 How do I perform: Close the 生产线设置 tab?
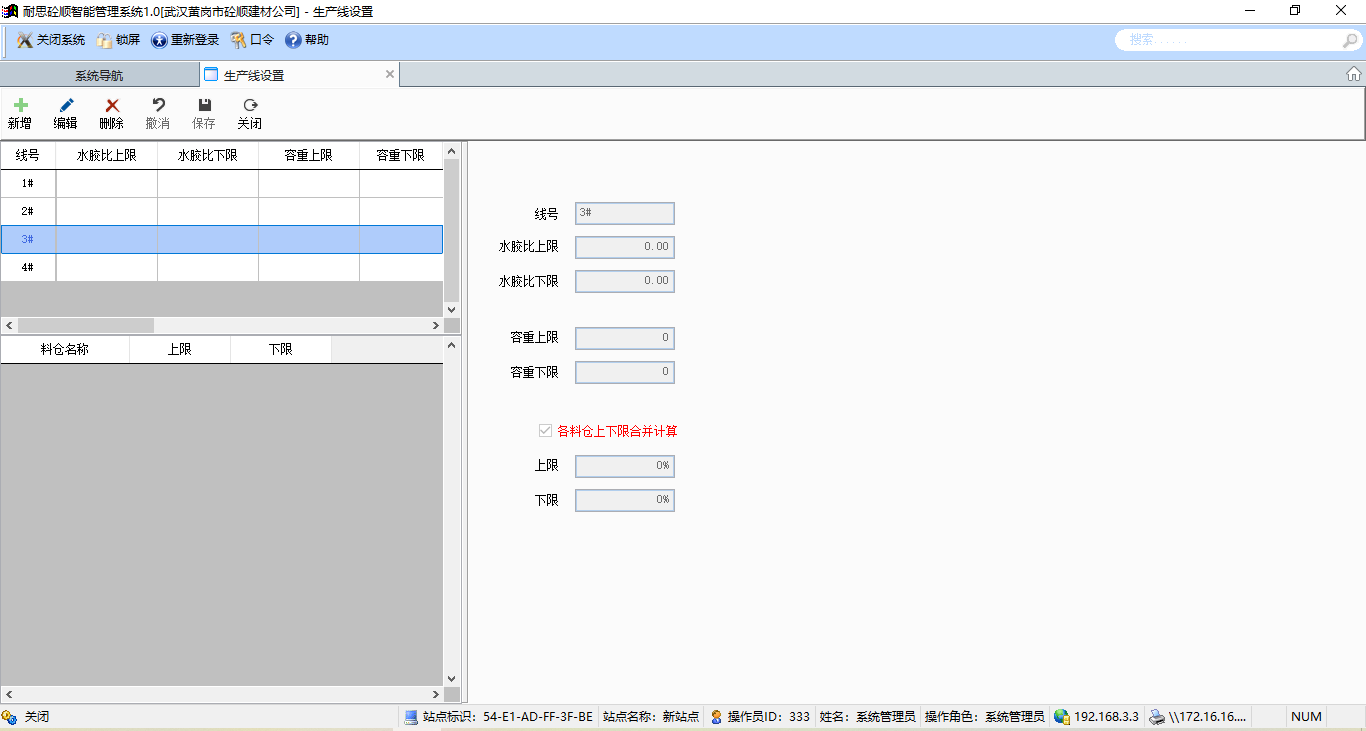[390, 74]
